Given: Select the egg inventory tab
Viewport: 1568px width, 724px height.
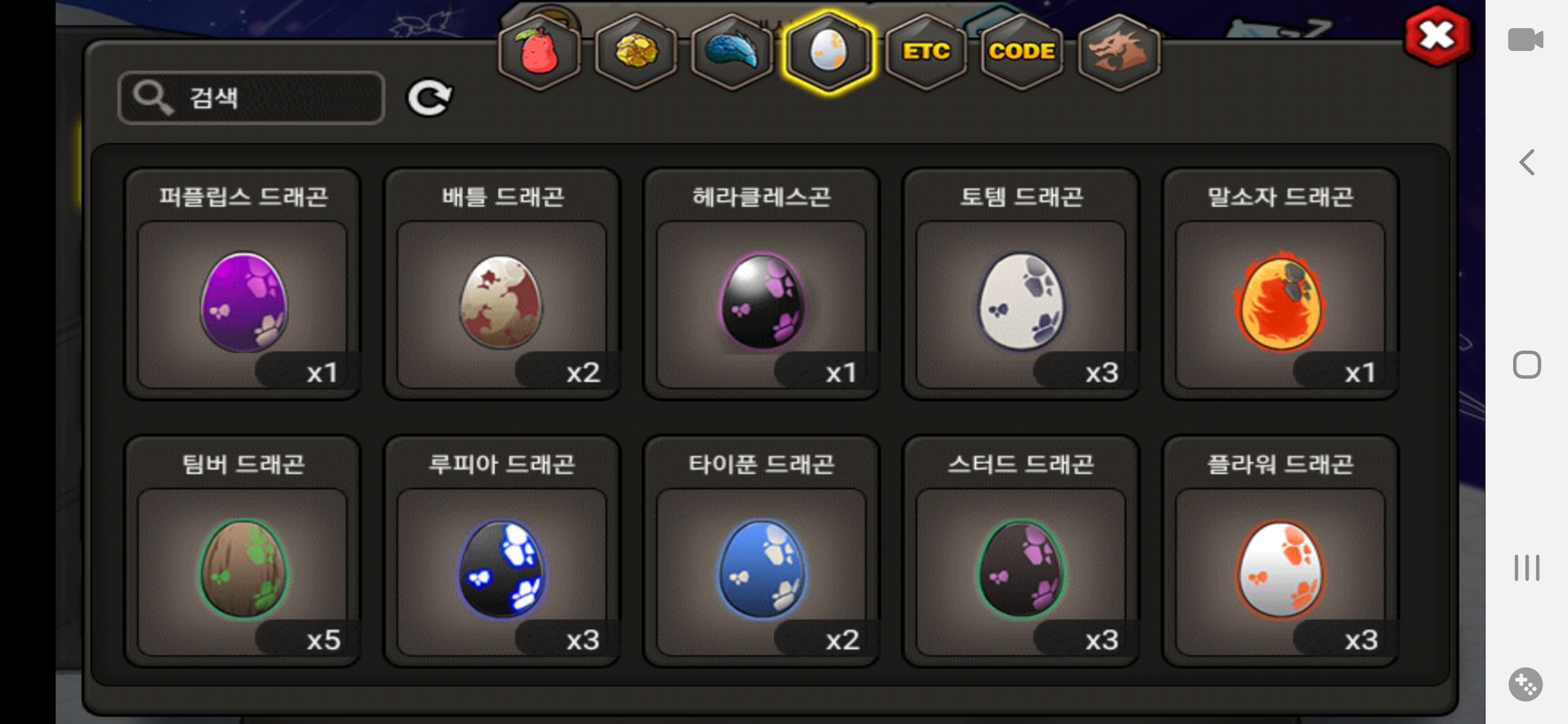Looking at the screenshot, I should [829, 52].
